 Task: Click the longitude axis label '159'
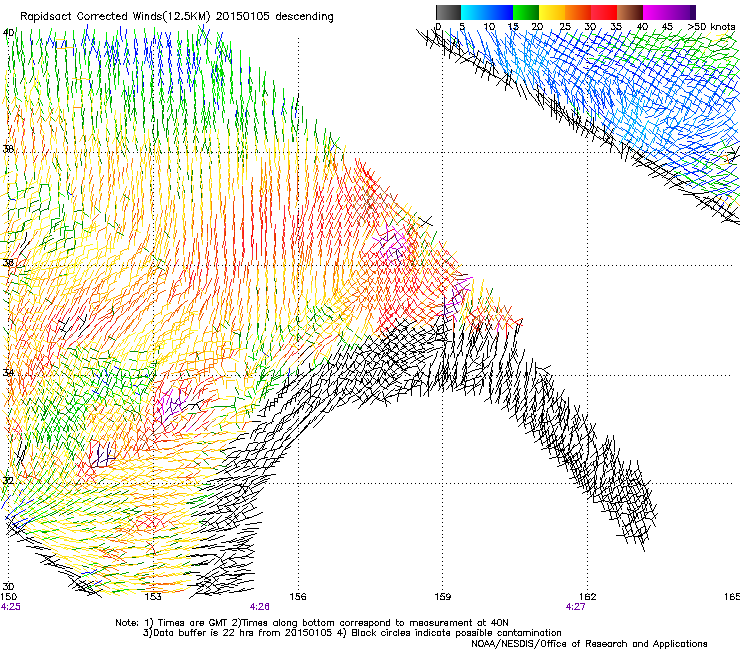click(x=443, y=597)
